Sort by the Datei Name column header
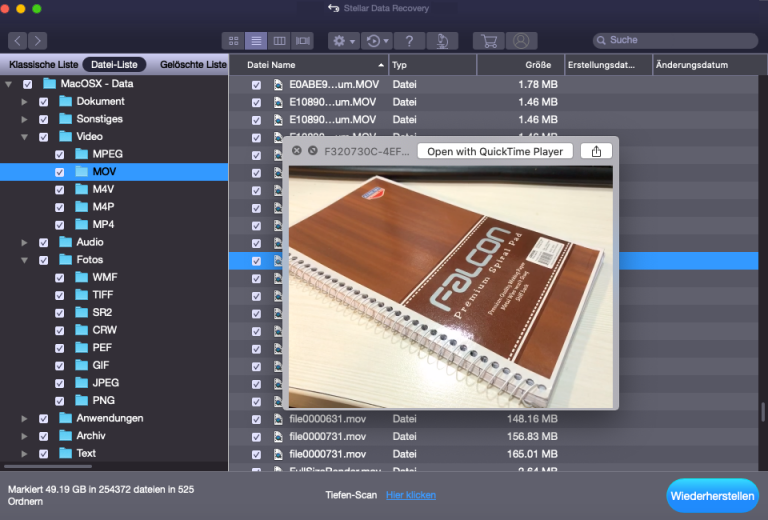 point(310,65)
